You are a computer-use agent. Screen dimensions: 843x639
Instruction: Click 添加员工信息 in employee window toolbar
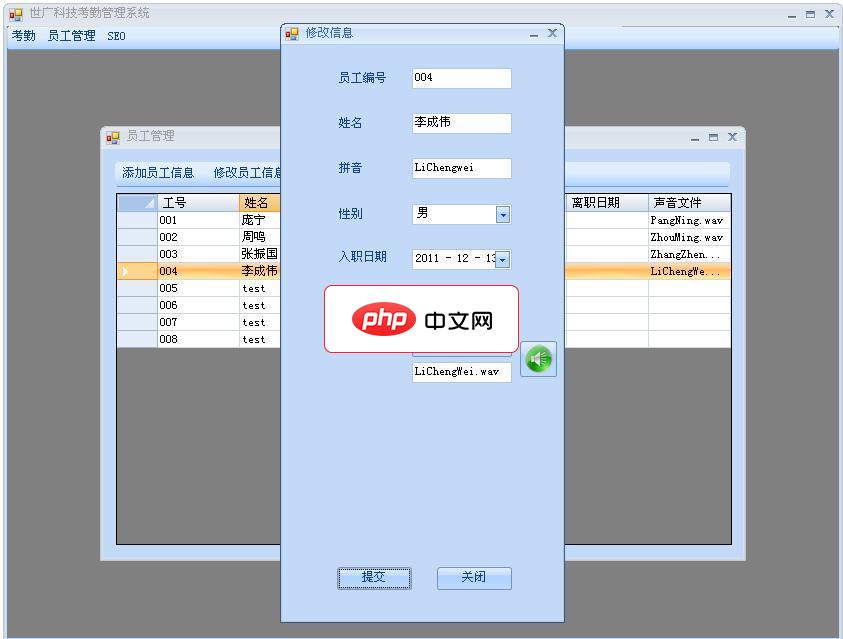158,173
